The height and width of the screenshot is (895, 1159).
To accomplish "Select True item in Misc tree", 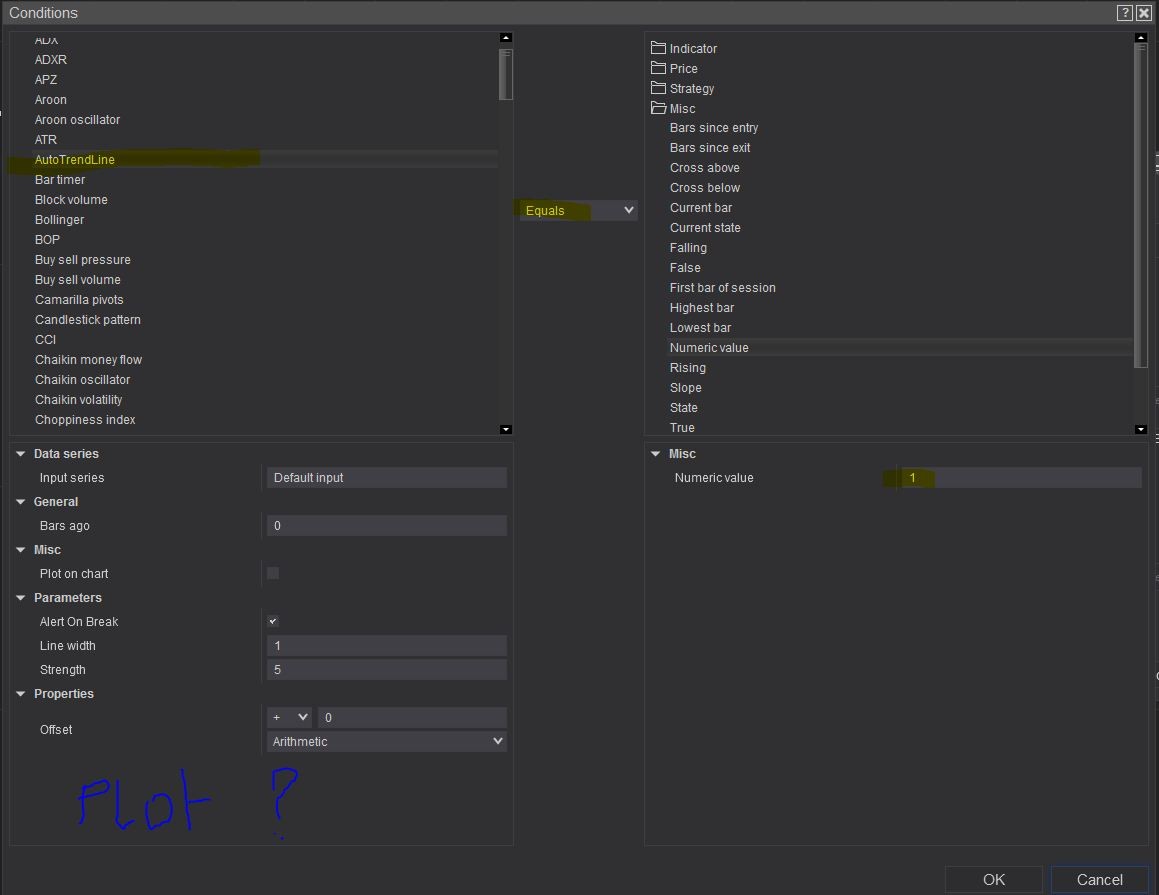I will click(682, 427).
